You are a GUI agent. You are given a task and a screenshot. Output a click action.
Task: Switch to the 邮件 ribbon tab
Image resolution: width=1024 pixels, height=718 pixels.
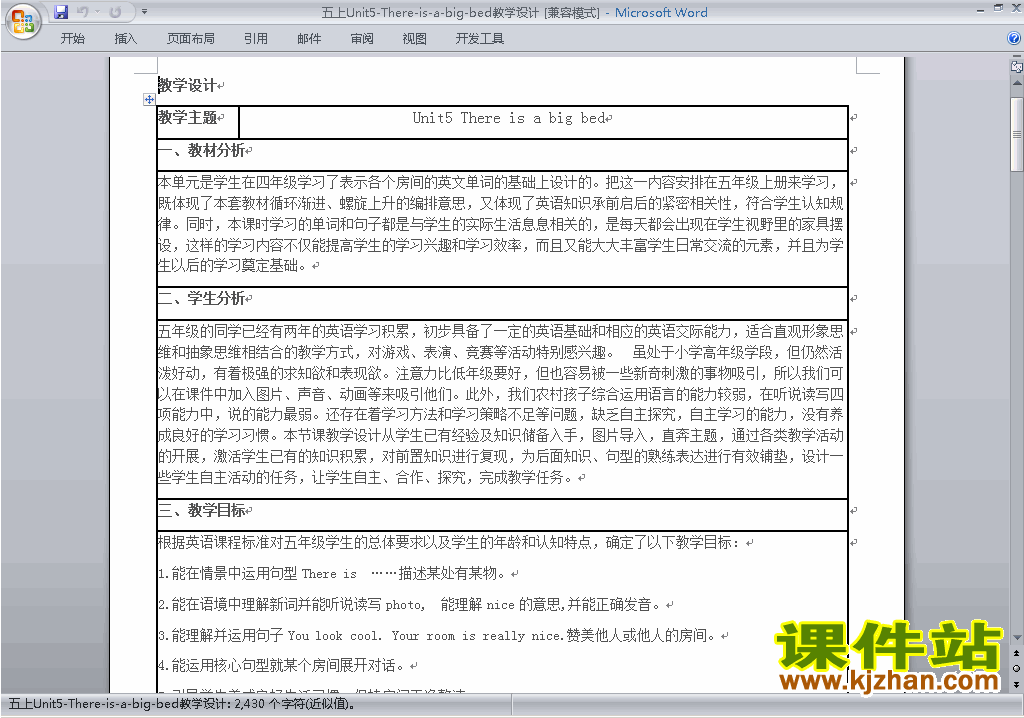(x=309, y=39)
